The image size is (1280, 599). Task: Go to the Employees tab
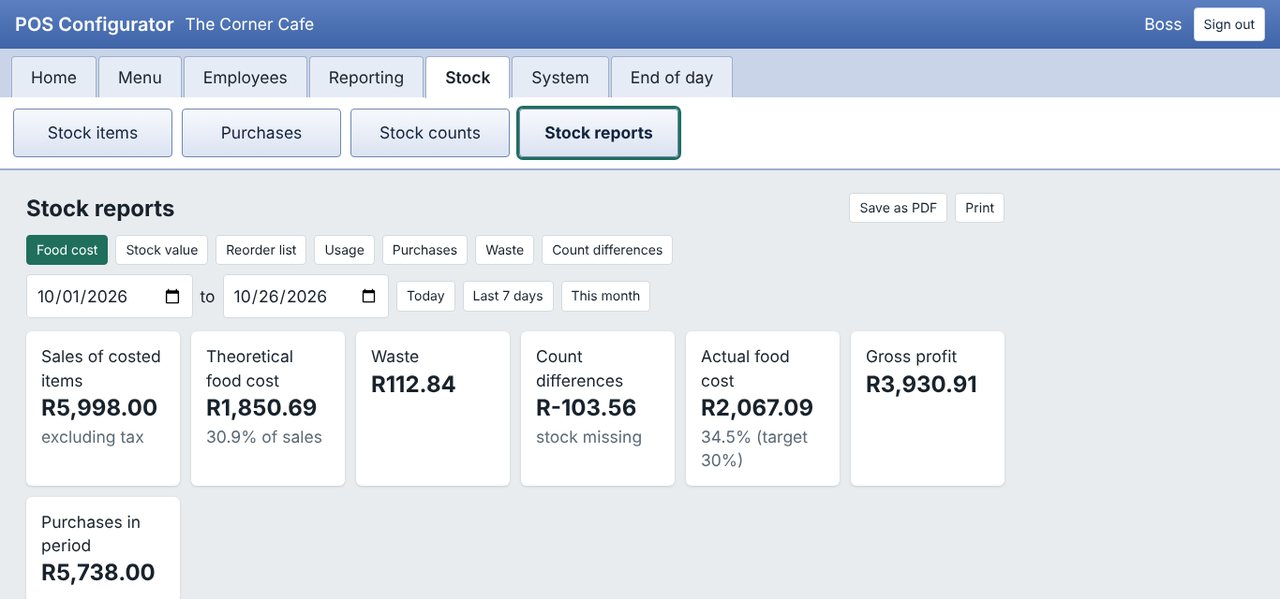pos(245,77)
